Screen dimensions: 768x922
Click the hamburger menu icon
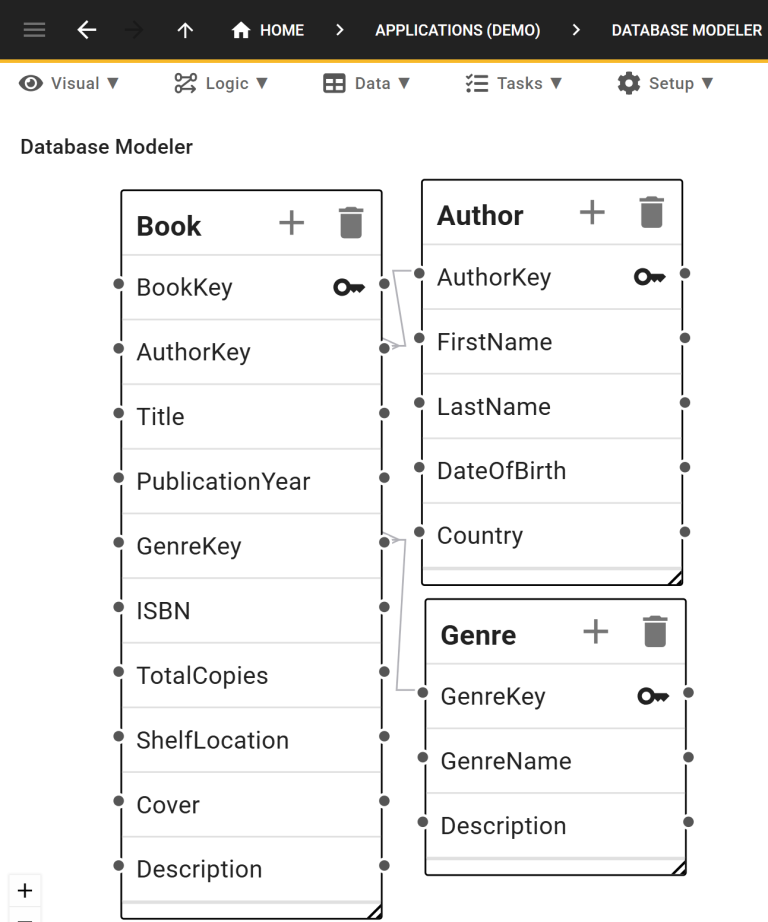tap(34, 29)
